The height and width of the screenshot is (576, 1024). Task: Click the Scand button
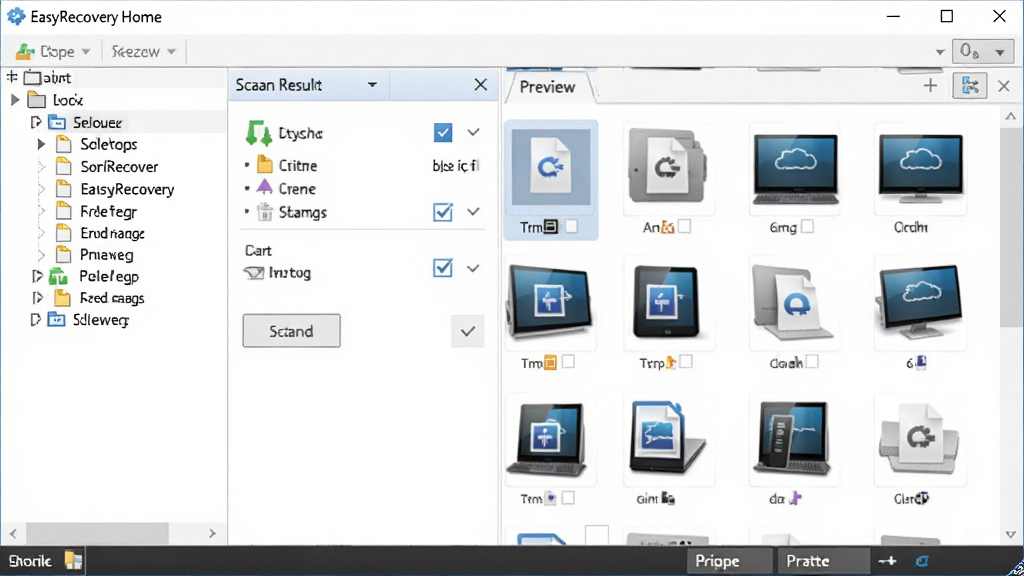(291, 331)
